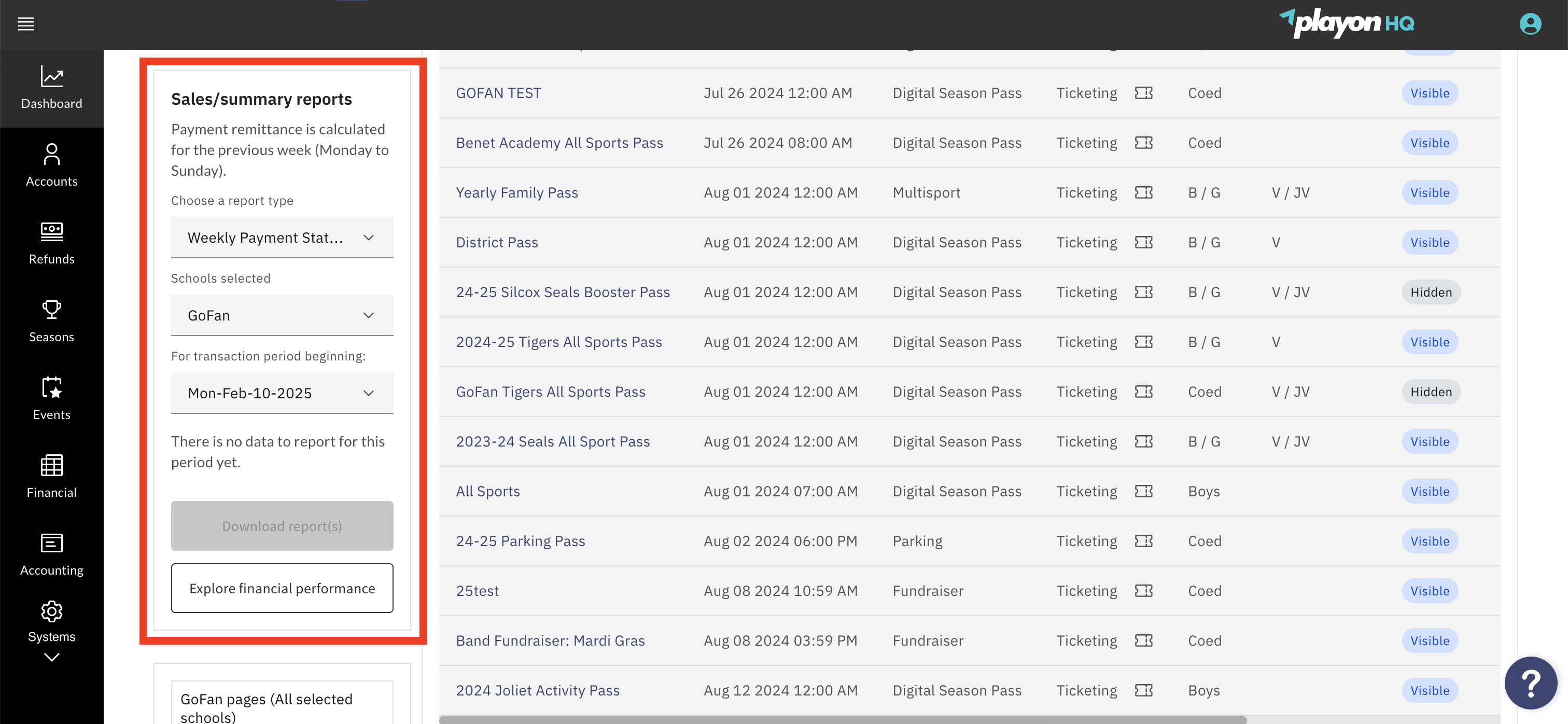Click ticket icon in Band Fundraiser row
Screen dimensions: 1568x724
click(1143, 641)
